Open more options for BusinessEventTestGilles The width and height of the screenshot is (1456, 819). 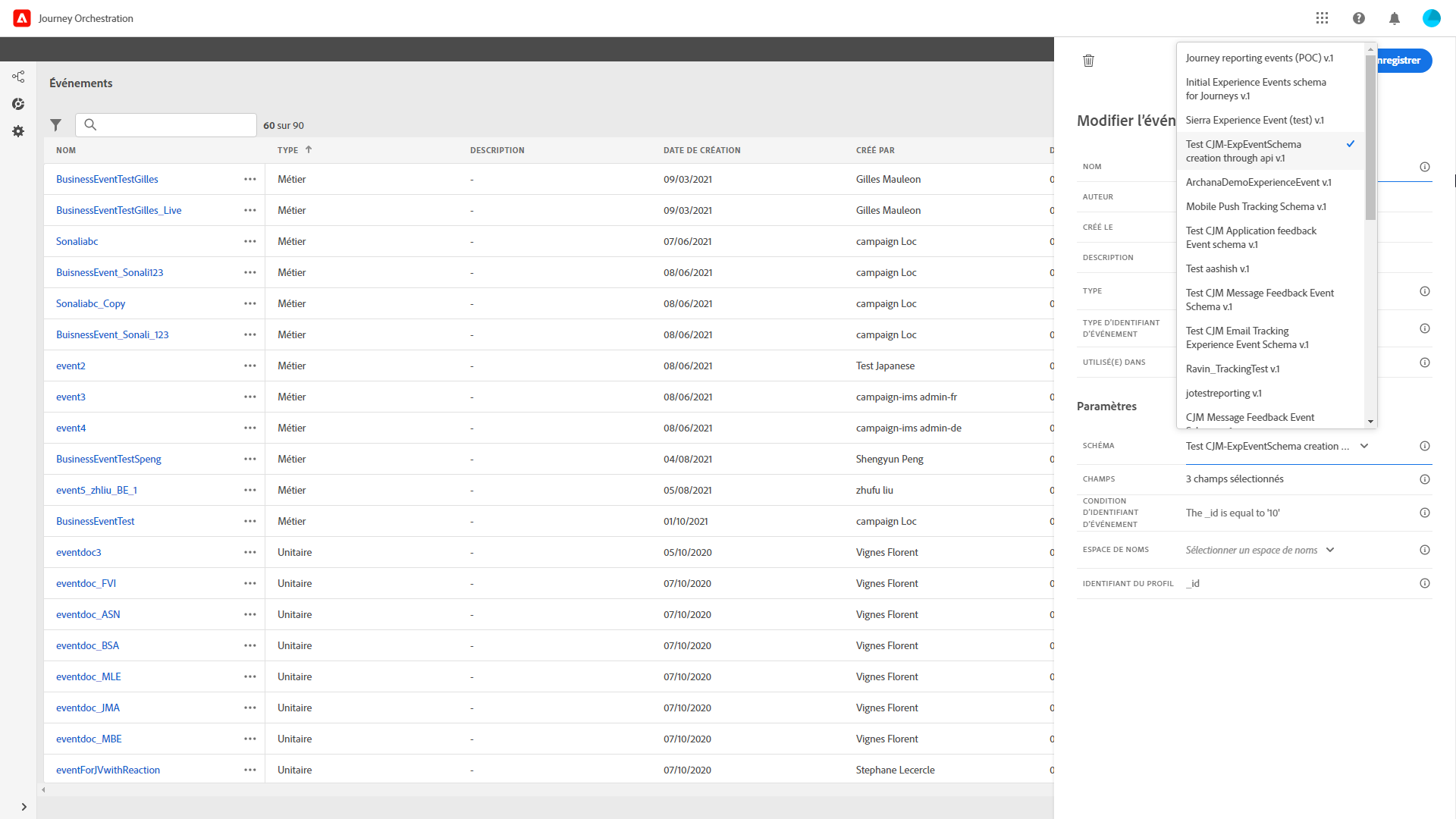249,179
